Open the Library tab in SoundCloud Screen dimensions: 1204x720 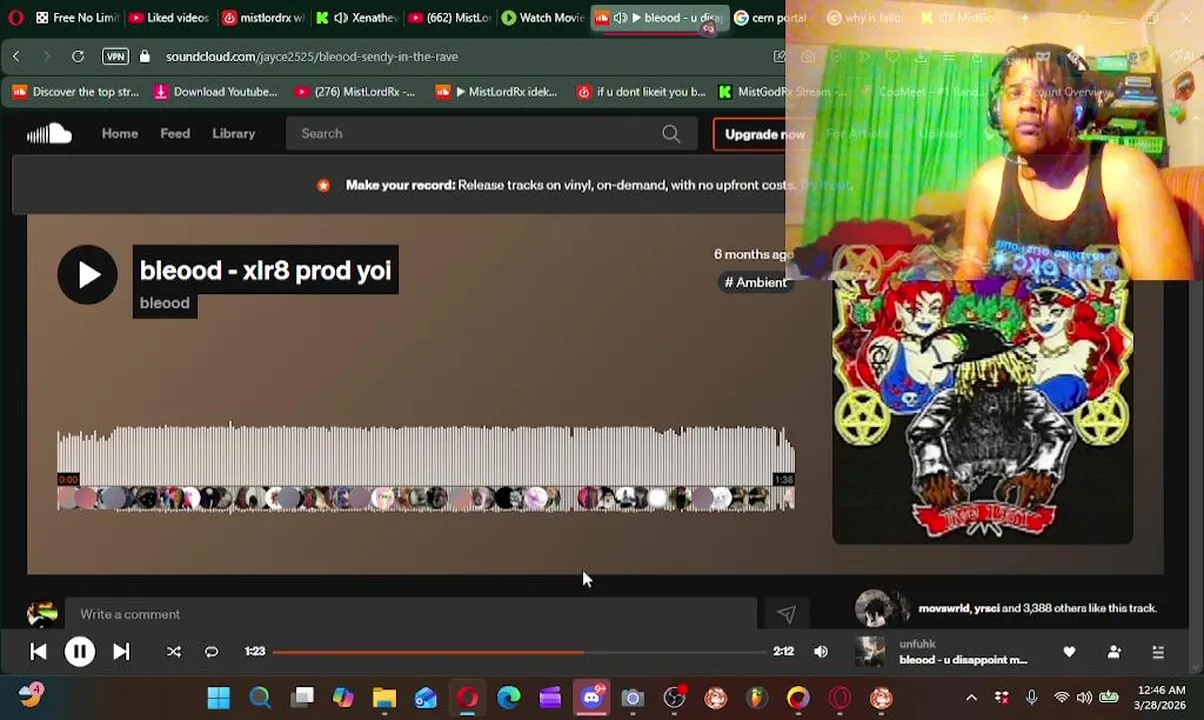[233, 133]
